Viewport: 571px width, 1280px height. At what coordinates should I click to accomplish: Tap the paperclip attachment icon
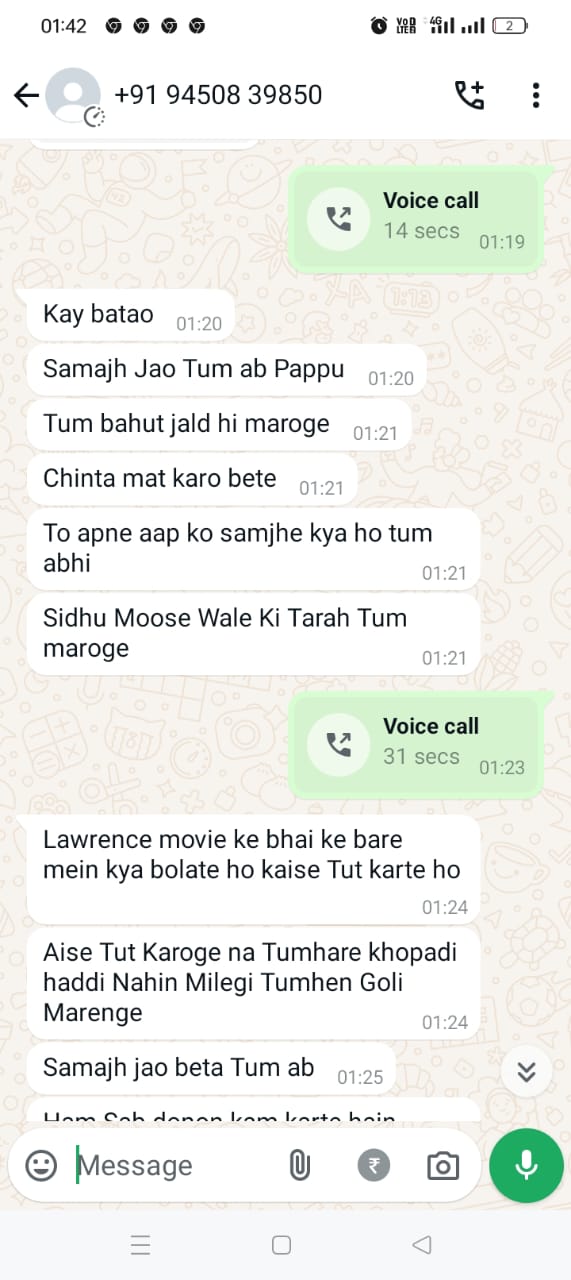pyautogui.click(x=299, y=1165)
